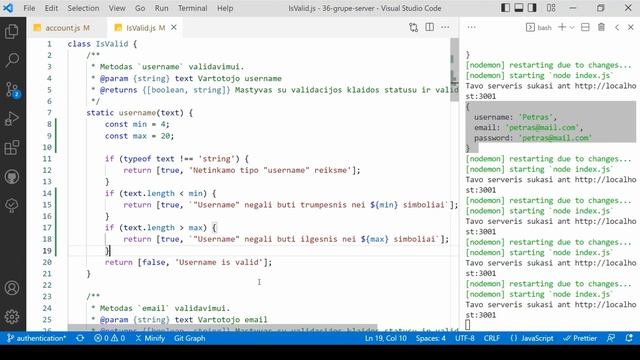Click the open changes compare icon
The image size is (640, 360).
(x=413, y=27)
